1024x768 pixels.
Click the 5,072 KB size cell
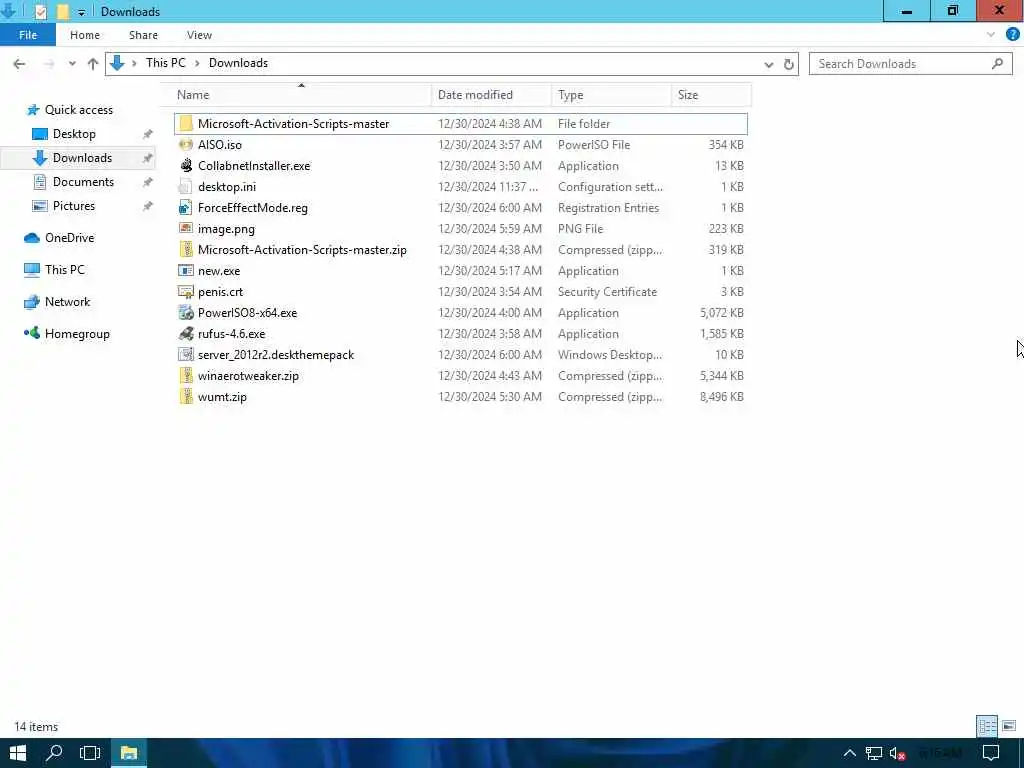(x=722, y=313)
